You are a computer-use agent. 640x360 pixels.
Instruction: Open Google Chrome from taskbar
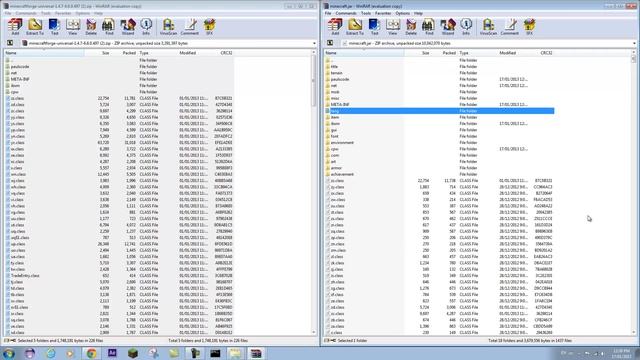tap(91, 353)
